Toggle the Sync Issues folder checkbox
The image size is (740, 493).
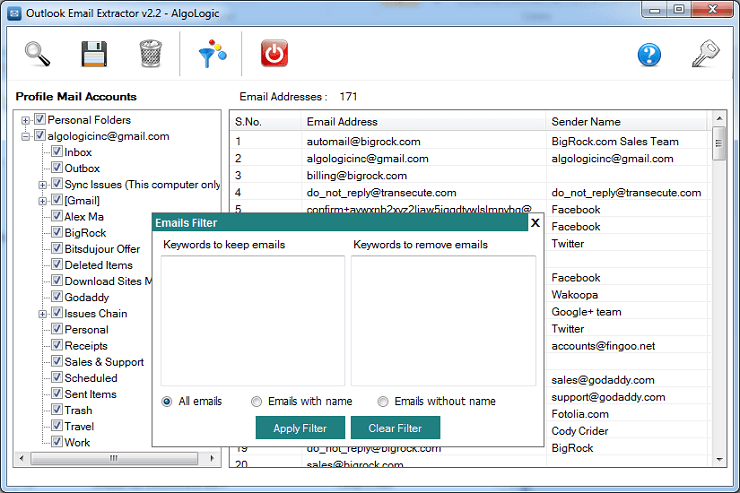(x=57, y=184)
